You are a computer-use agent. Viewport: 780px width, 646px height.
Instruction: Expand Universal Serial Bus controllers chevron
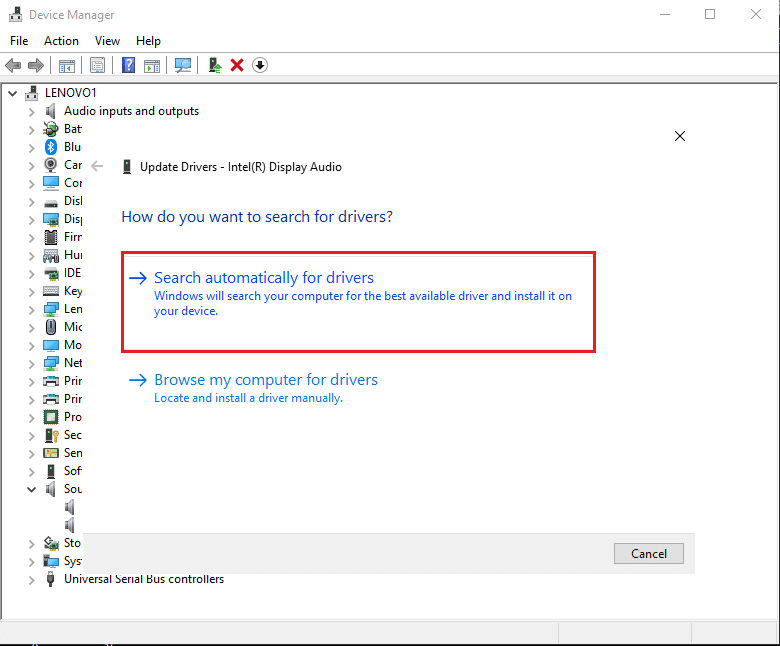click(31, 580)
